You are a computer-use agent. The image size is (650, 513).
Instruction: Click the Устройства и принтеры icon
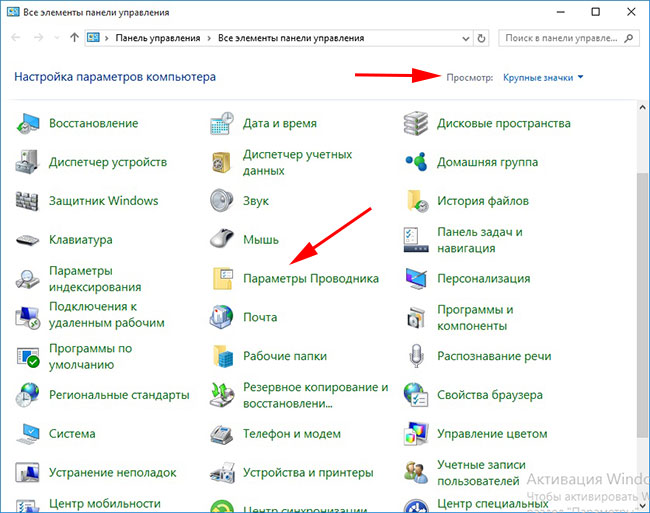222,473
